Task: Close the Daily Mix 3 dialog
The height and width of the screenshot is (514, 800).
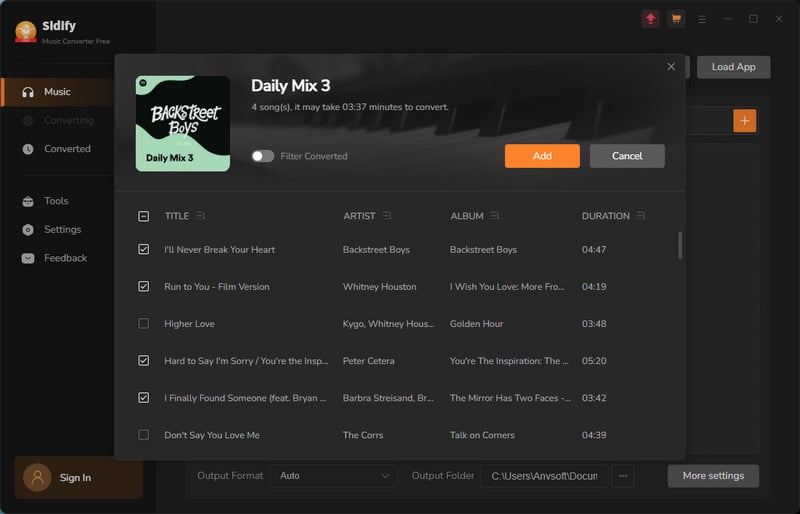Action: pos(671,67)
